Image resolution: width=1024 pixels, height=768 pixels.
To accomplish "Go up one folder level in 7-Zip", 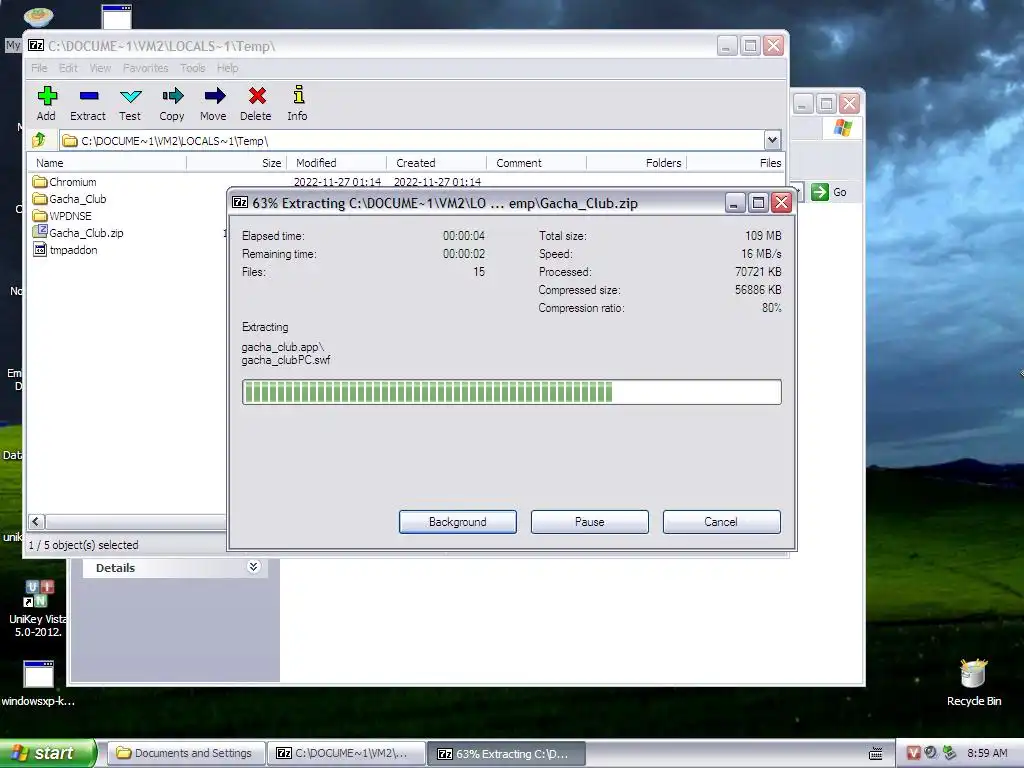I will pyautogui.click(x=39, y=140).
